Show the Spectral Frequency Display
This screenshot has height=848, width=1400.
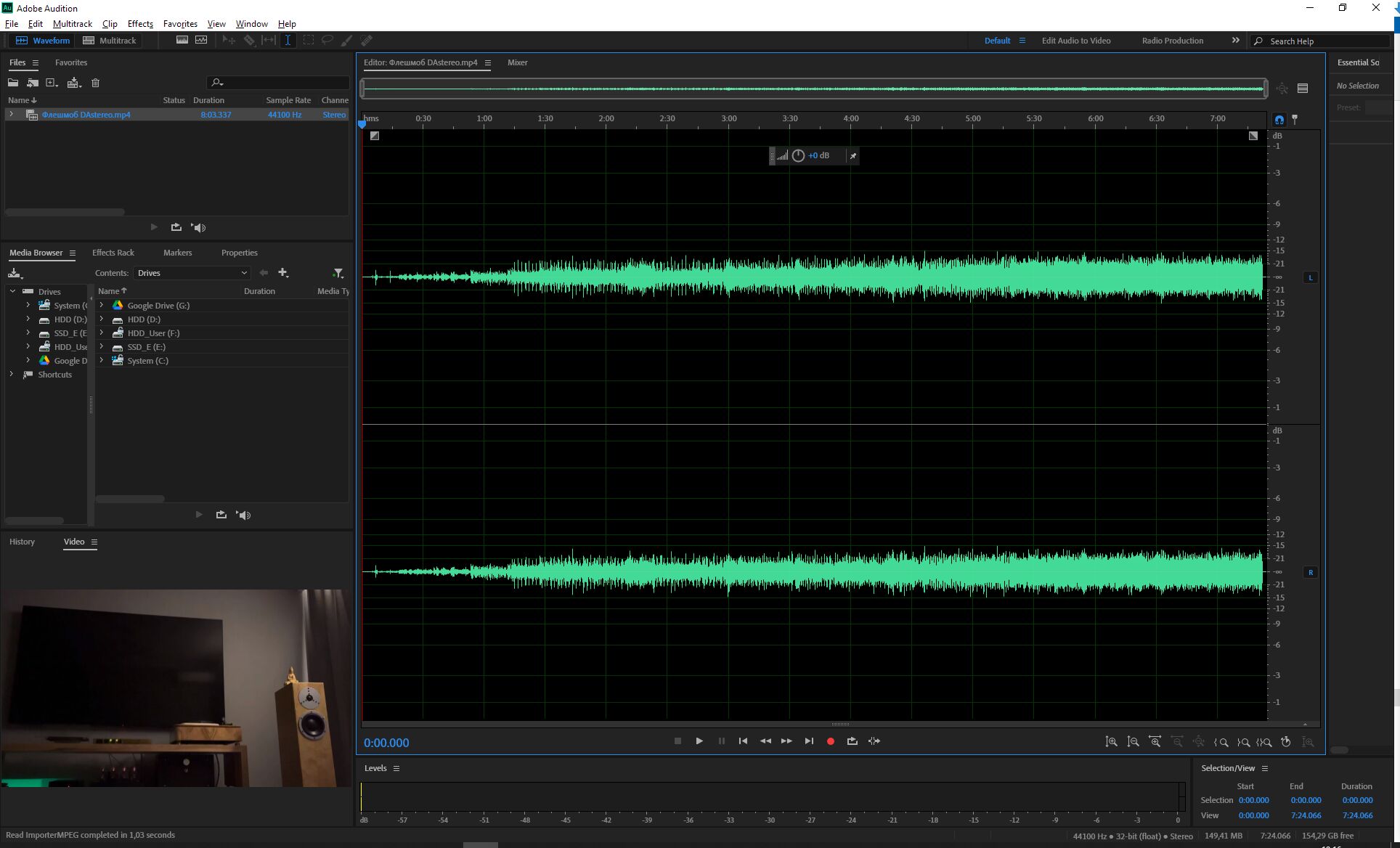pyautogui.click(x=182, y=41)
